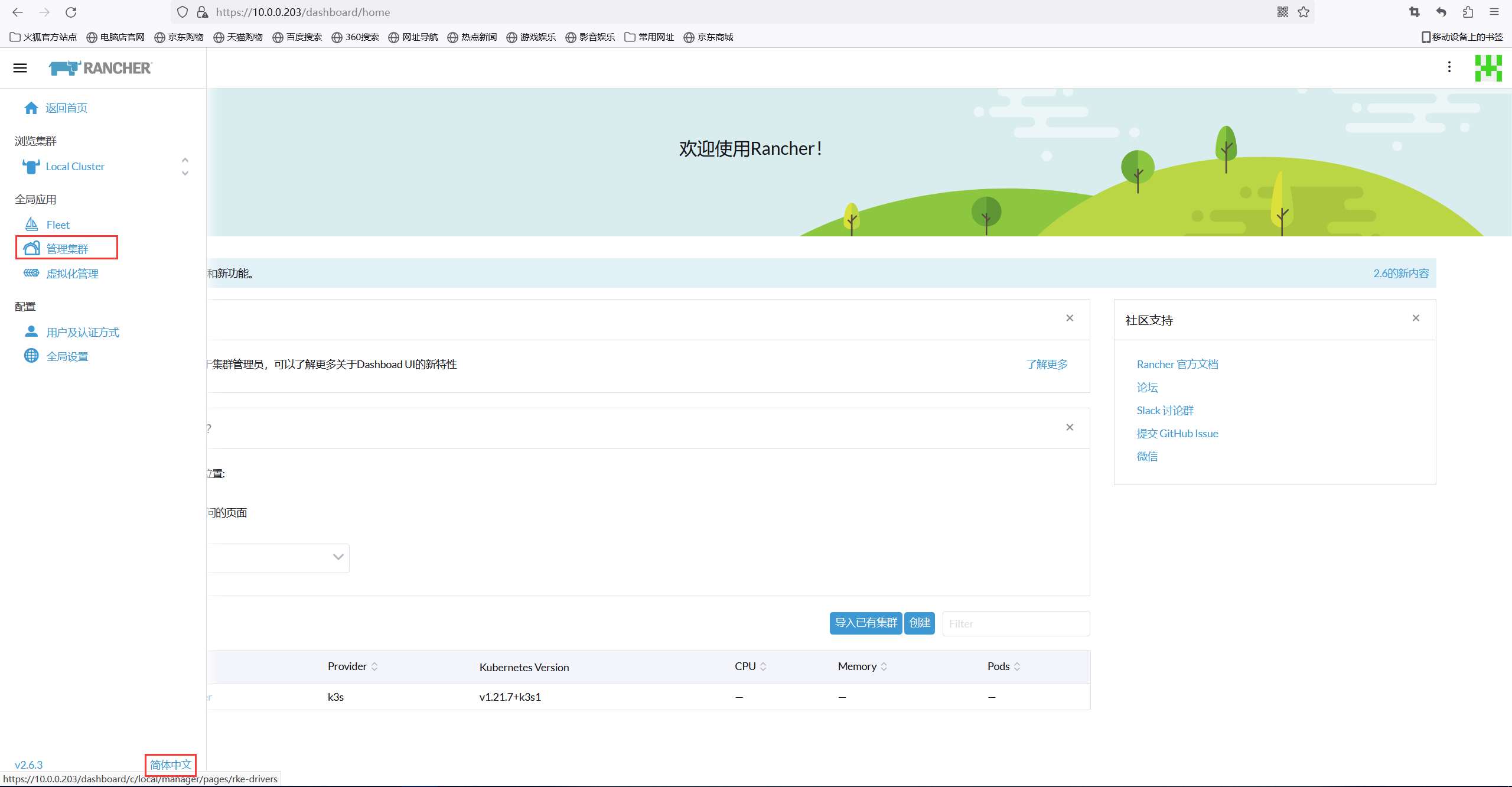Image resolution: width=1512 pixels, height=787 pixels.
Task: Reload the current browser page
Action: click(x=71, y=12)
